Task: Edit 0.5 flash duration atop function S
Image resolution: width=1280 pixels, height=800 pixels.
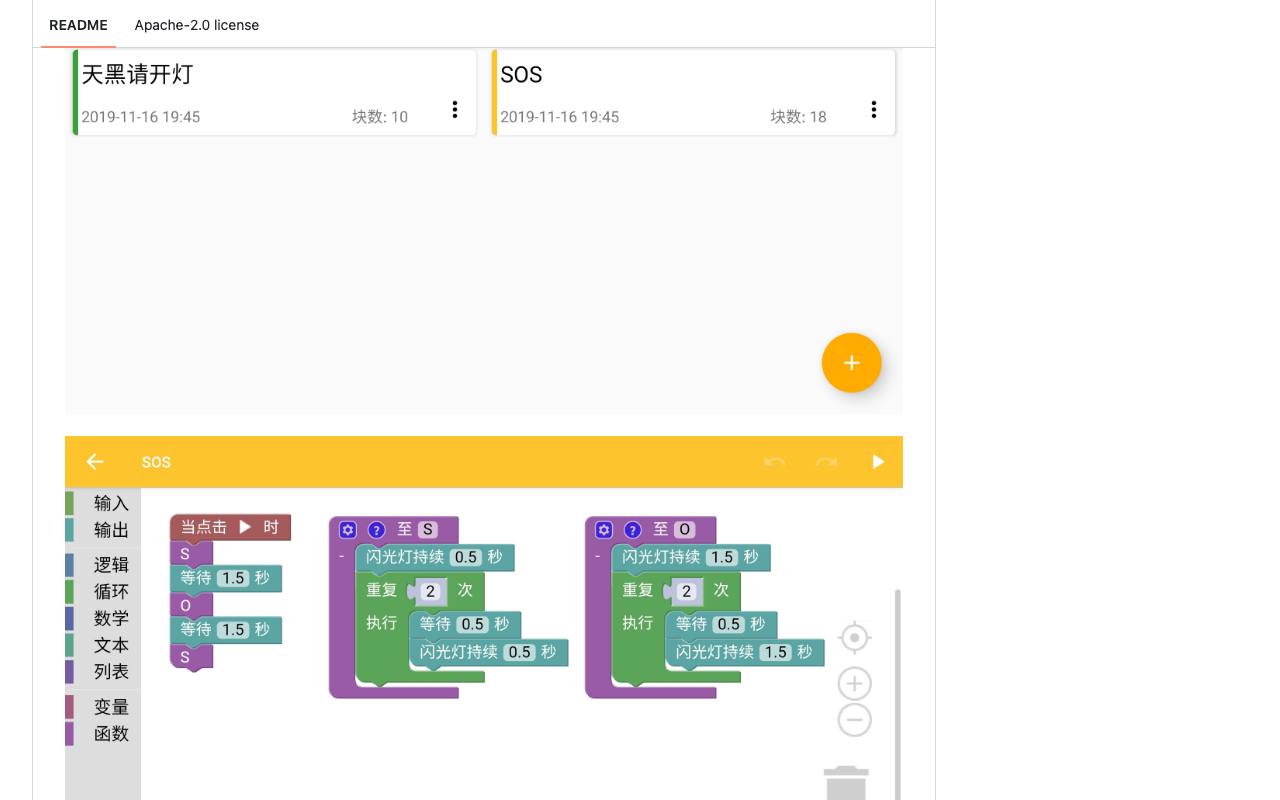Action: pos(466,557)
